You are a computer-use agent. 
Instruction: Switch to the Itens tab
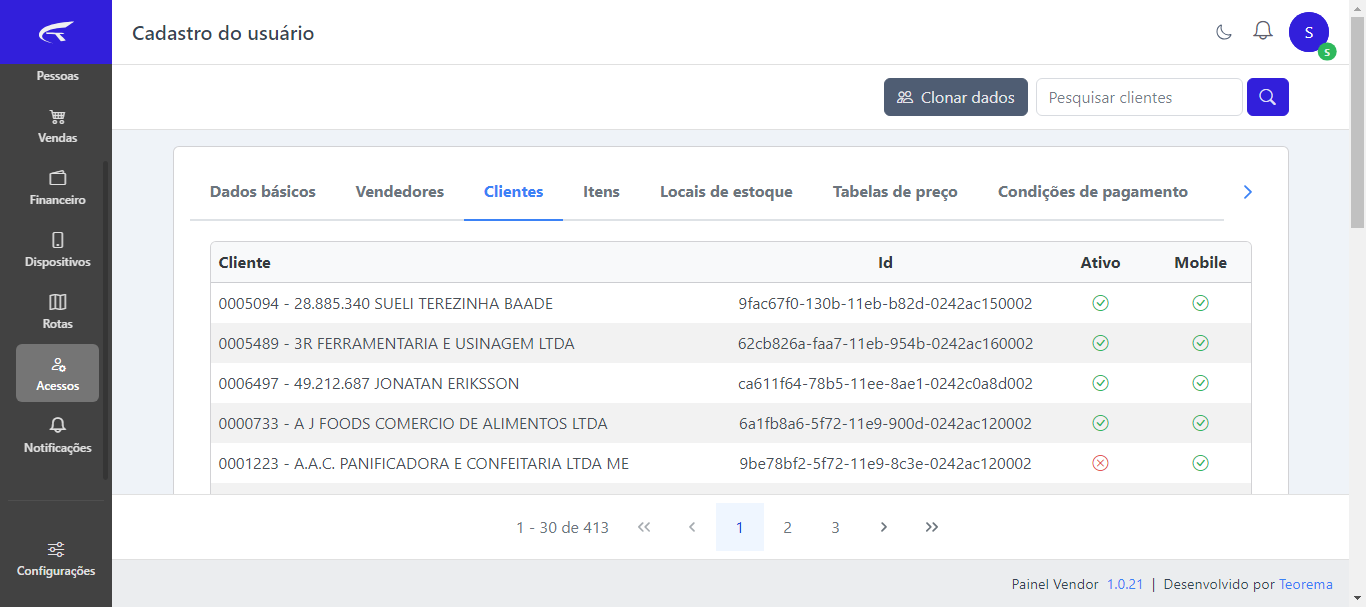click(x=602, y=192)
